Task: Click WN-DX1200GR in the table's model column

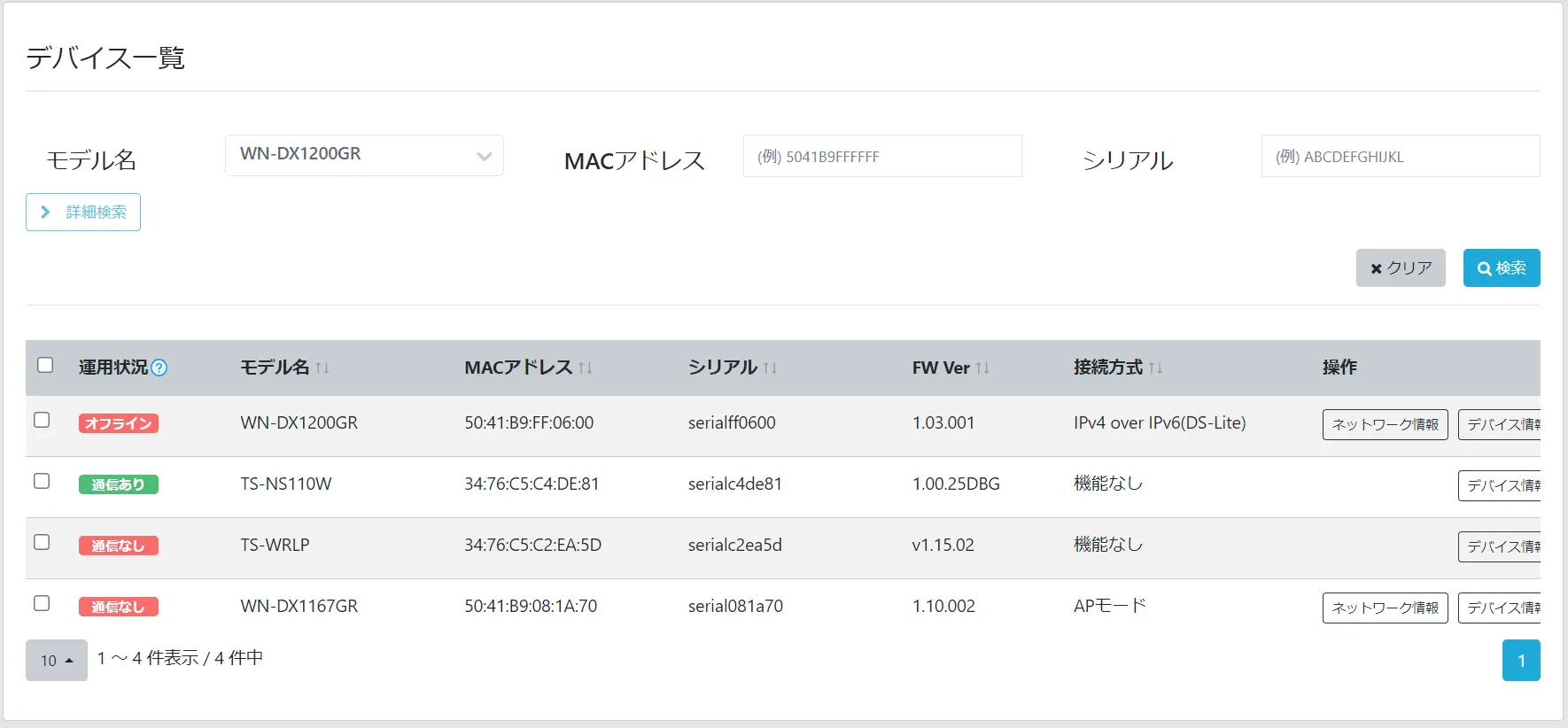Action: tap(299, 422)
